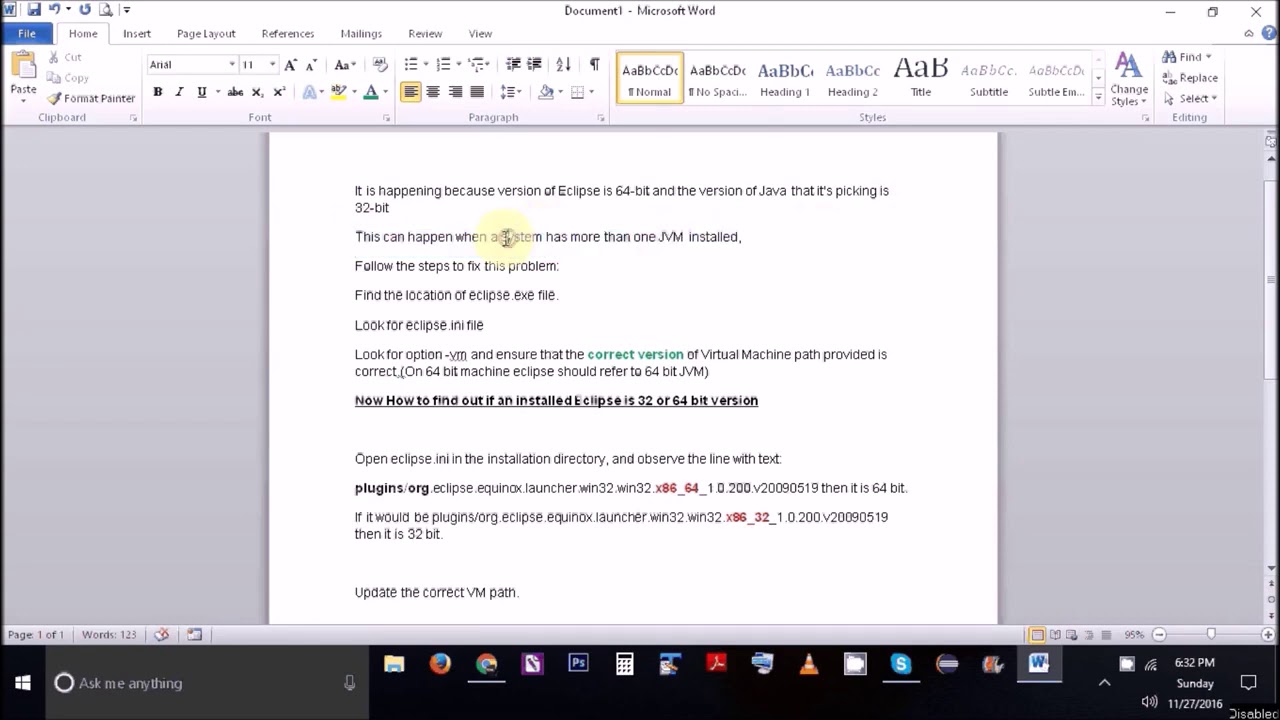Toggle Strikethrough formatting

(235, 92)
